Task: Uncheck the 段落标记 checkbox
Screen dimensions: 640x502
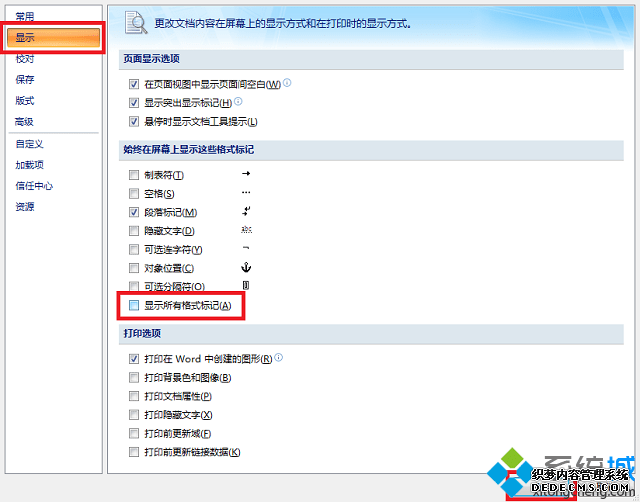Action: [134, 213]
